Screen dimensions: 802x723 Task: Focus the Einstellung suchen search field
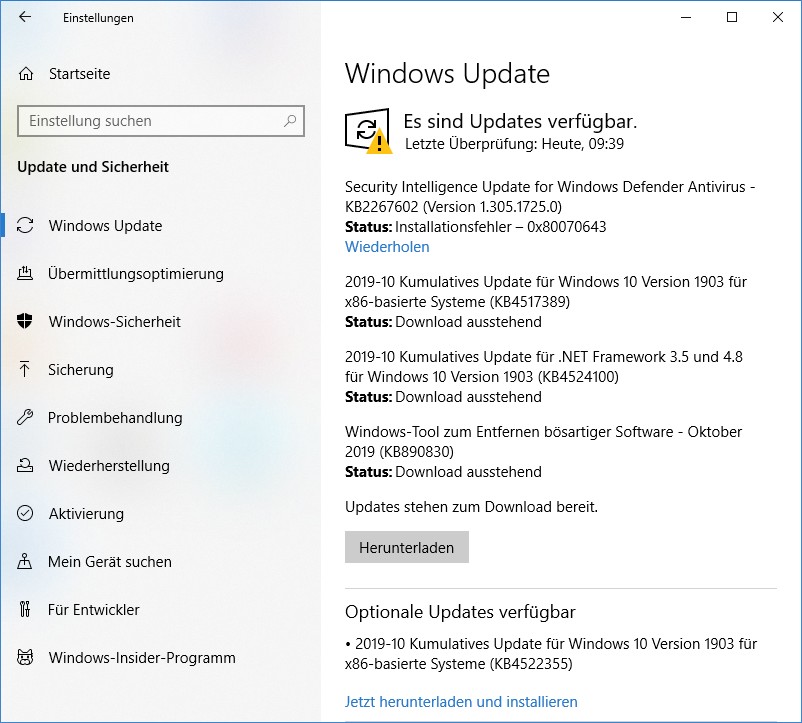pos(161,121)
